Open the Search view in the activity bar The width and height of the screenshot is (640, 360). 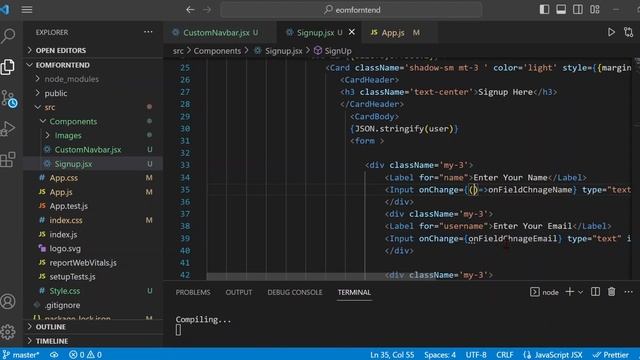pos(8,36)
